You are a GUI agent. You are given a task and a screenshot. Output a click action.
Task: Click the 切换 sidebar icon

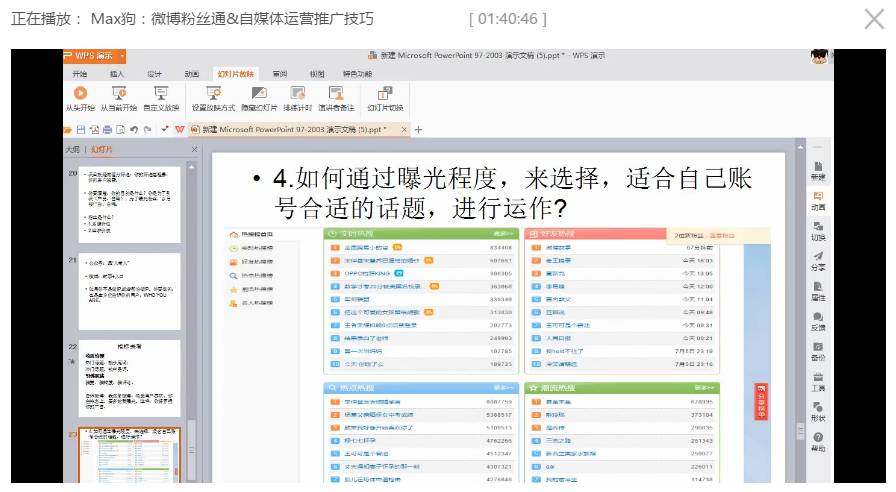pyautogui.click(x=818, y=231)
